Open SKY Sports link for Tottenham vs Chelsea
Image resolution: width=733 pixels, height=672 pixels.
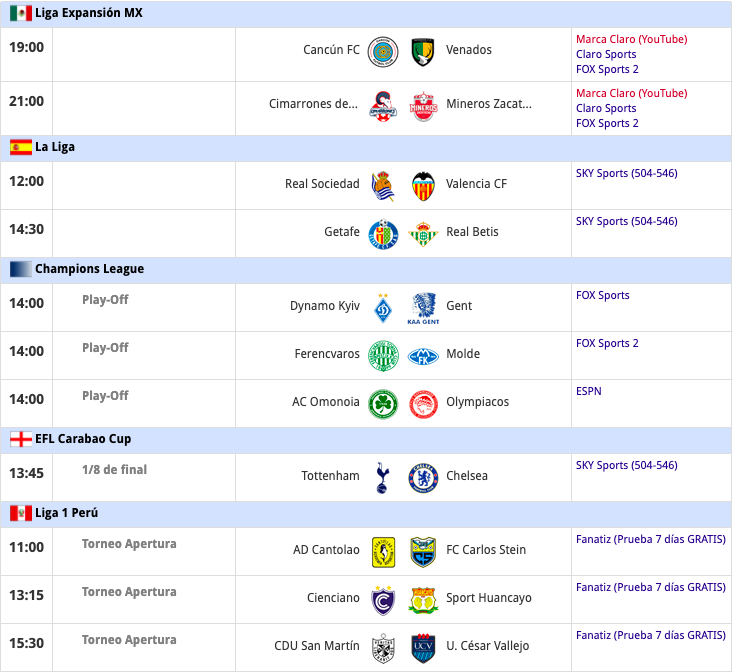(x=626, y=465)
